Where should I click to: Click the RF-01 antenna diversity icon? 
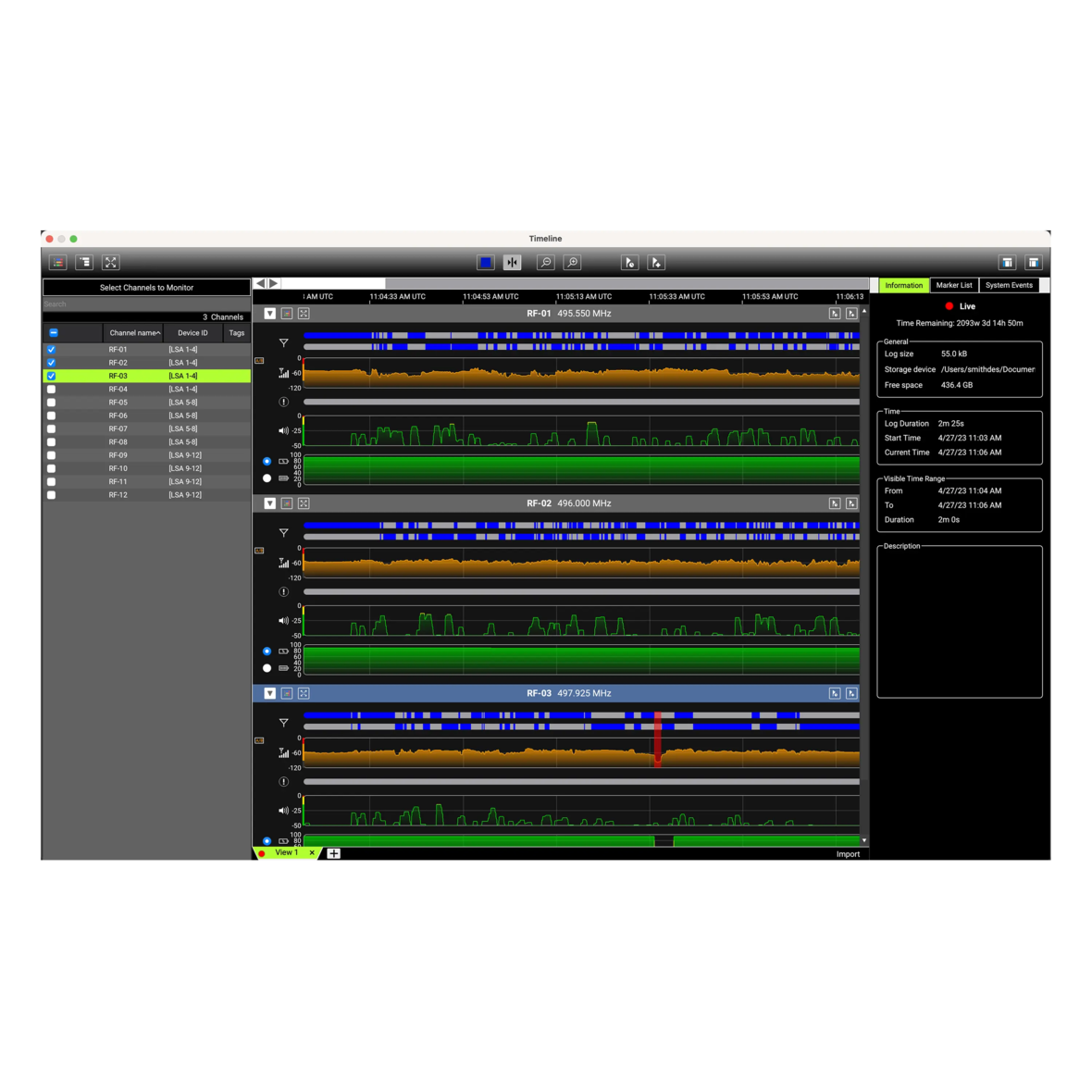[x=283, y=342]
